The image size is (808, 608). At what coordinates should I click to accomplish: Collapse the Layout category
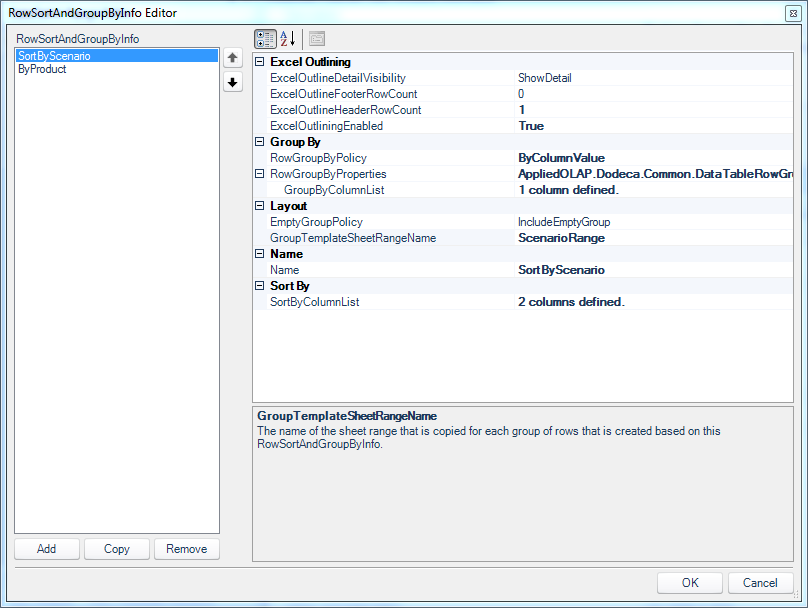[x=260, y=206]
